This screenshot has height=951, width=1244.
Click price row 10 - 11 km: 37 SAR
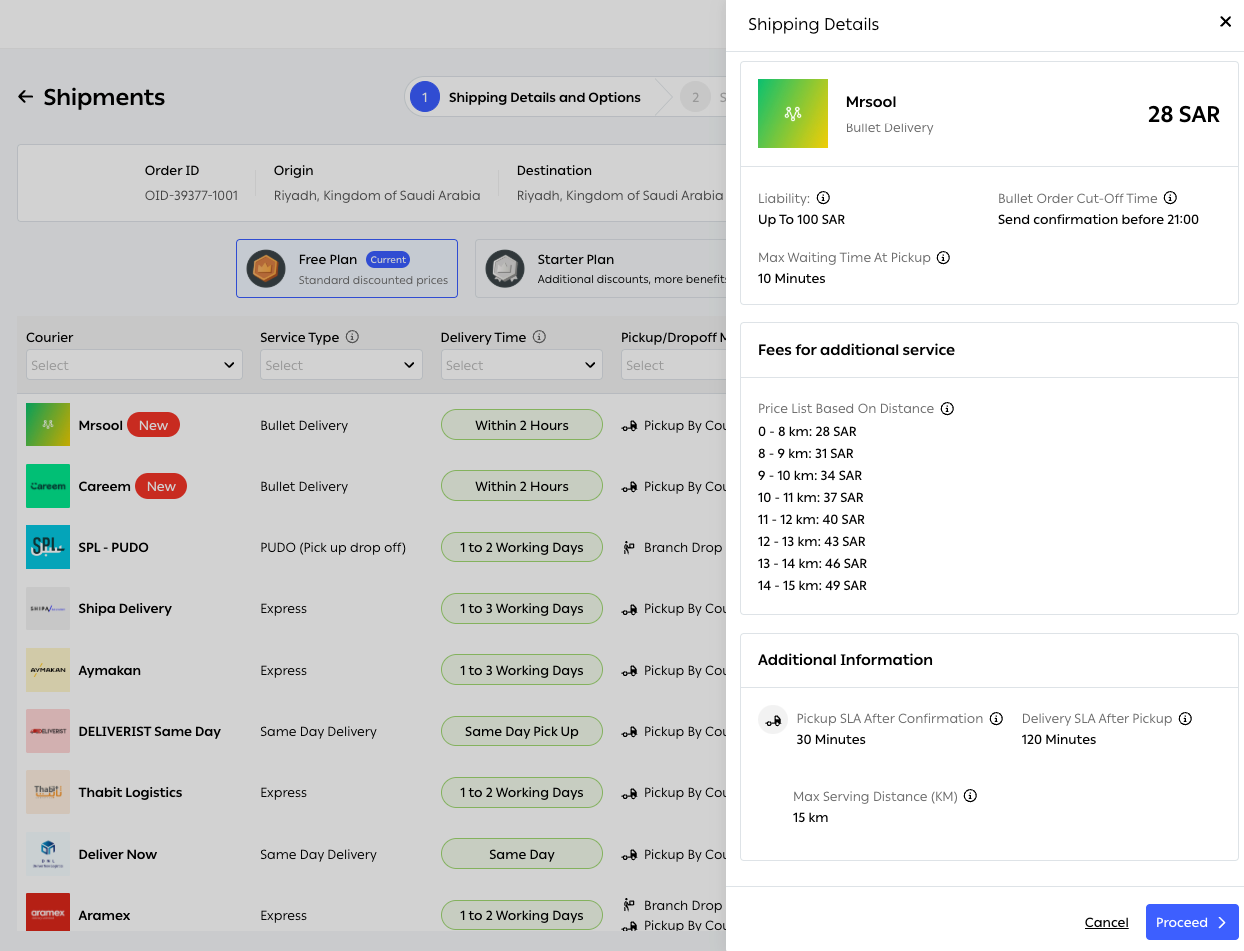pyautogui.click(x=811, y=497)
